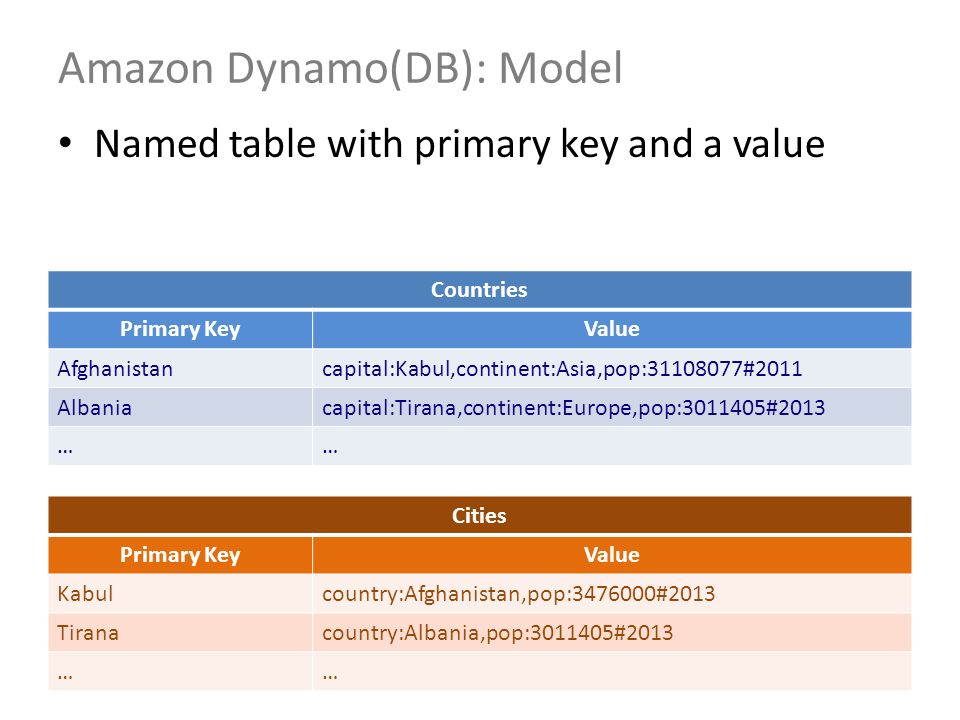Select the bullet text about named table
This screenshot has width=960, height=720.
(x=459, y=145)
